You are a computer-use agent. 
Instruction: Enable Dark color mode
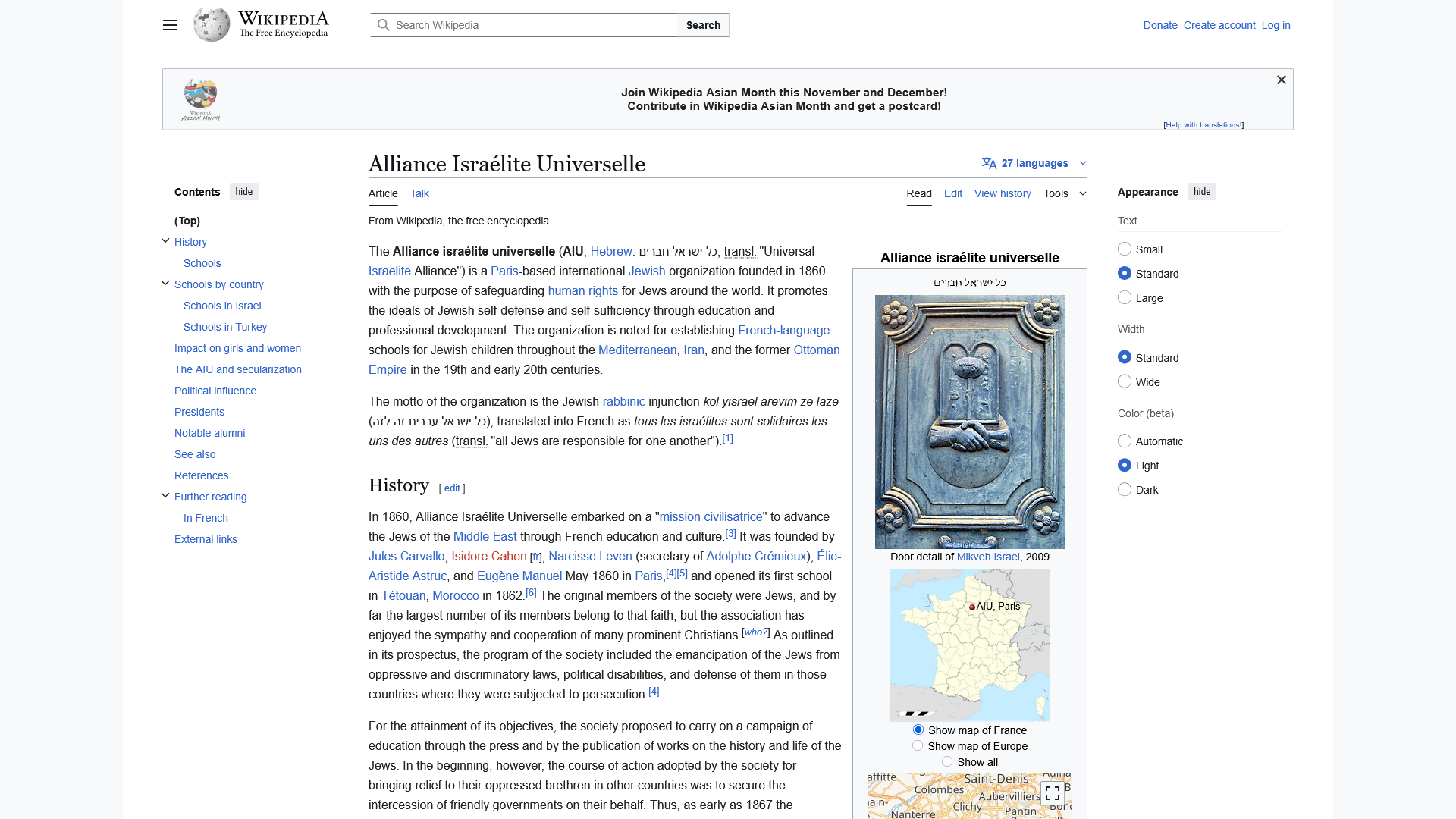[x=1125, y=489]
